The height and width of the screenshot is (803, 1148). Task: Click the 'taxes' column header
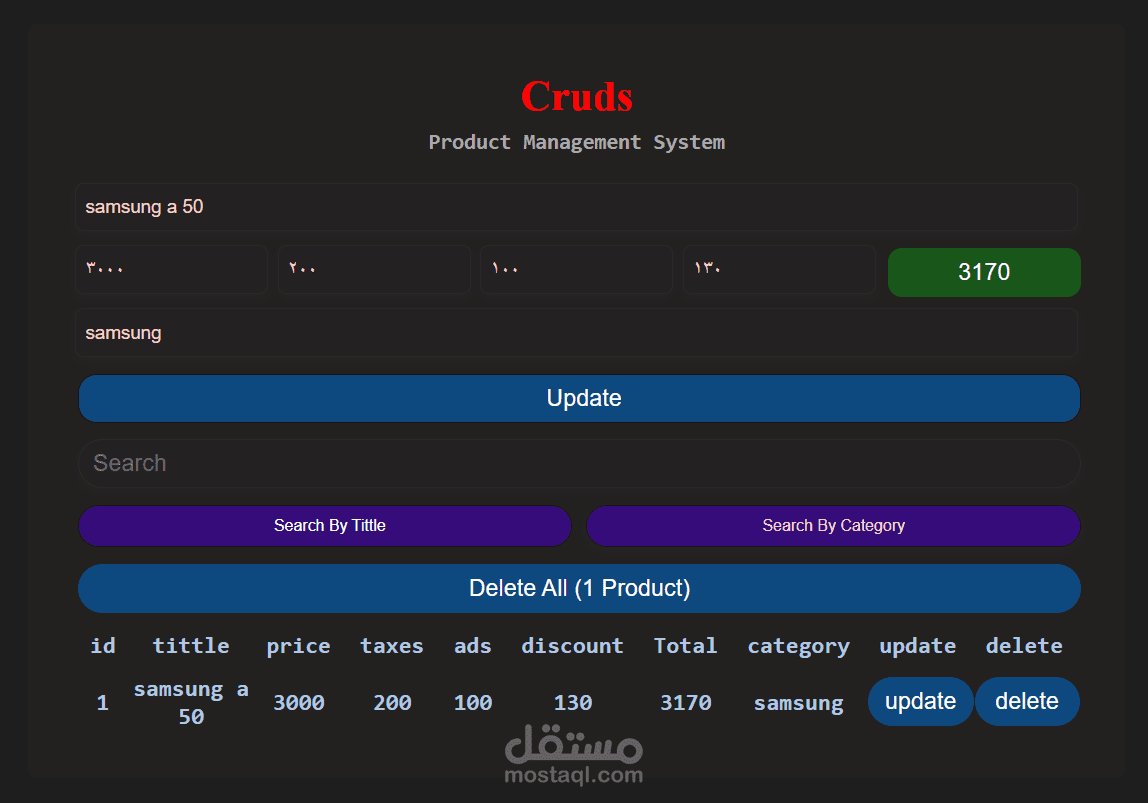(392, 646)
